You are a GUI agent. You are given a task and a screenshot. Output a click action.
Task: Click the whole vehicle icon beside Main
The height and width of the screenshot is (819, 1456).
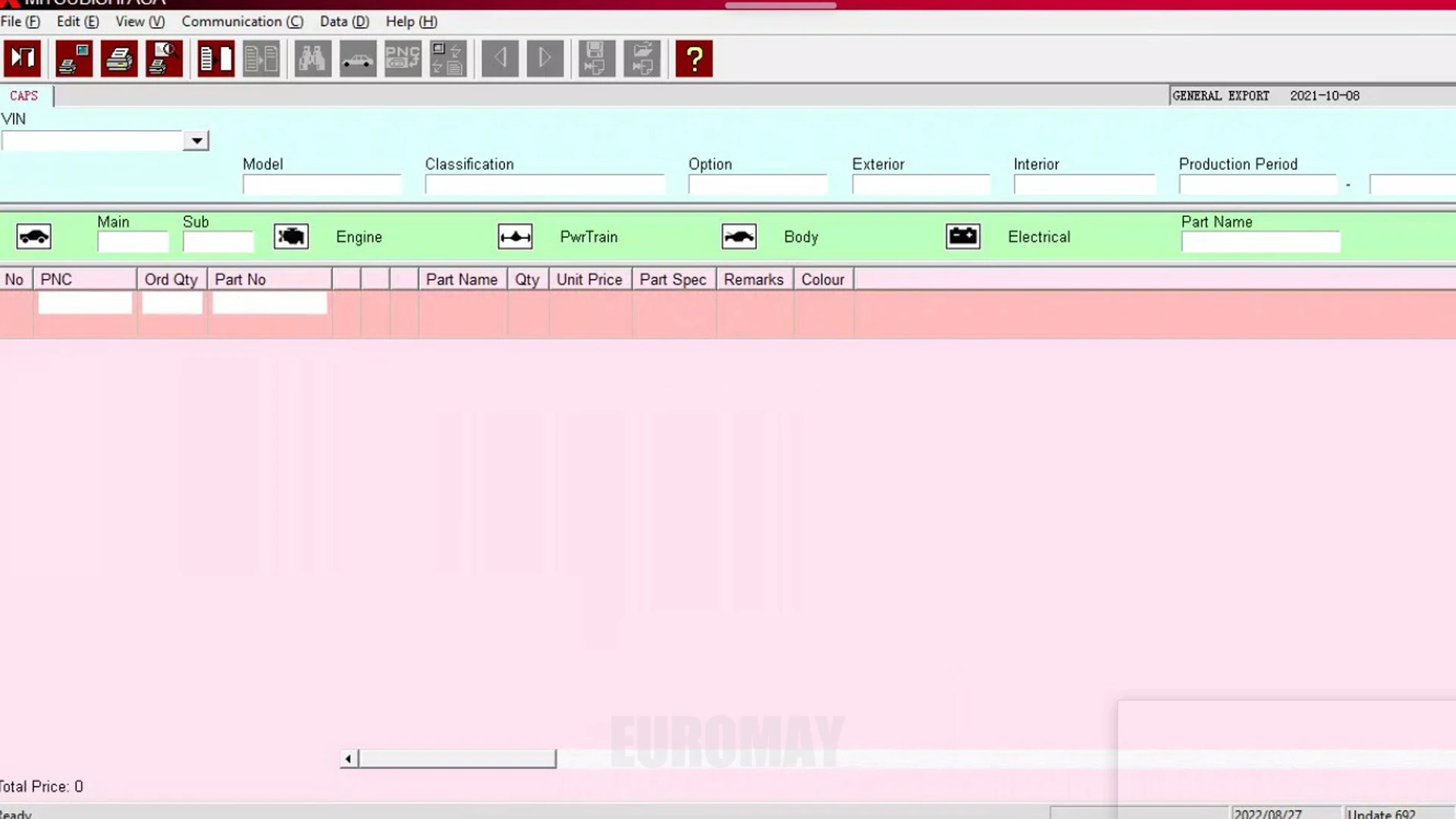coord(33,237)
